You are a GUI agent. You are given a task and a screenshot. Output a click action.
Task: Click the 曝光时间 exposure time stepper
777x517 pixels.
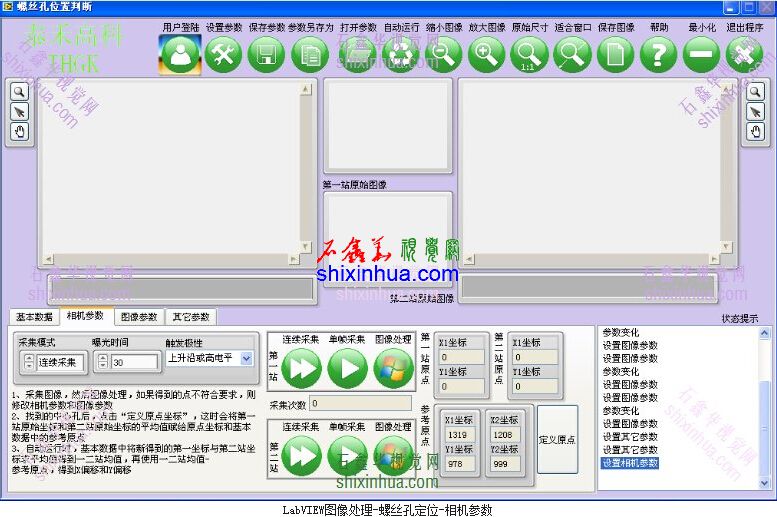pyautogui.click(x=101, y=362)
